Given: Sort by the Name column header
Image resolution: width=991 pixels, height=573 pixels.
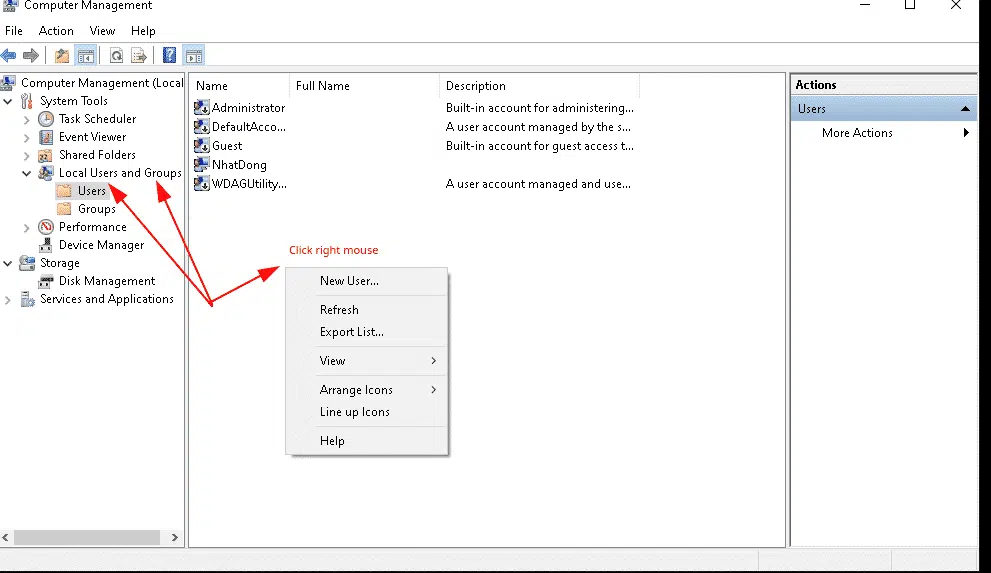Looking at the screenshot, I should (x=240, y=86).
